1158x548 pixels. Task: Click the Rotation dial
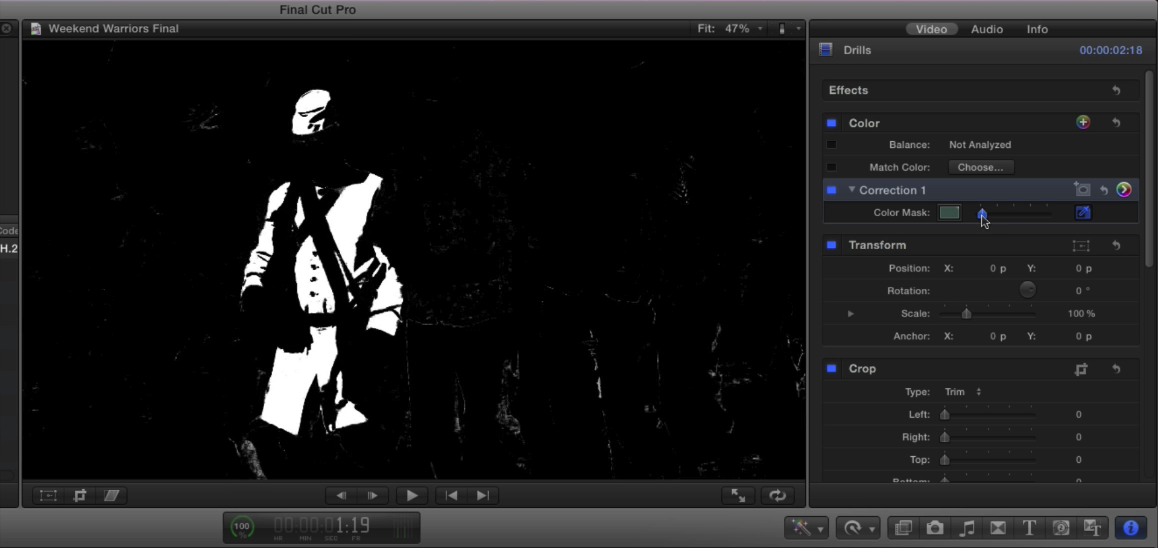click(1027, 290)
